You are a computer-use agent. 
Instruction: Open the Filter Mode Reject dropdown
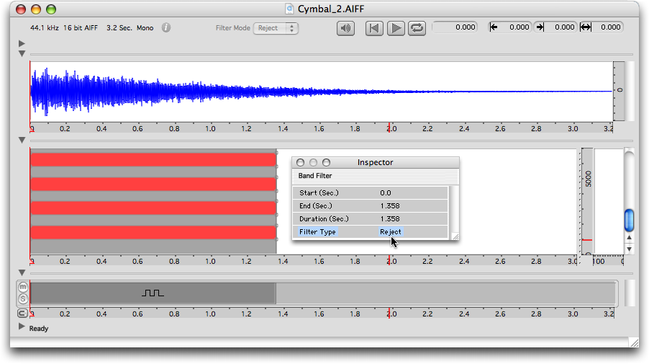coord(276,28)
